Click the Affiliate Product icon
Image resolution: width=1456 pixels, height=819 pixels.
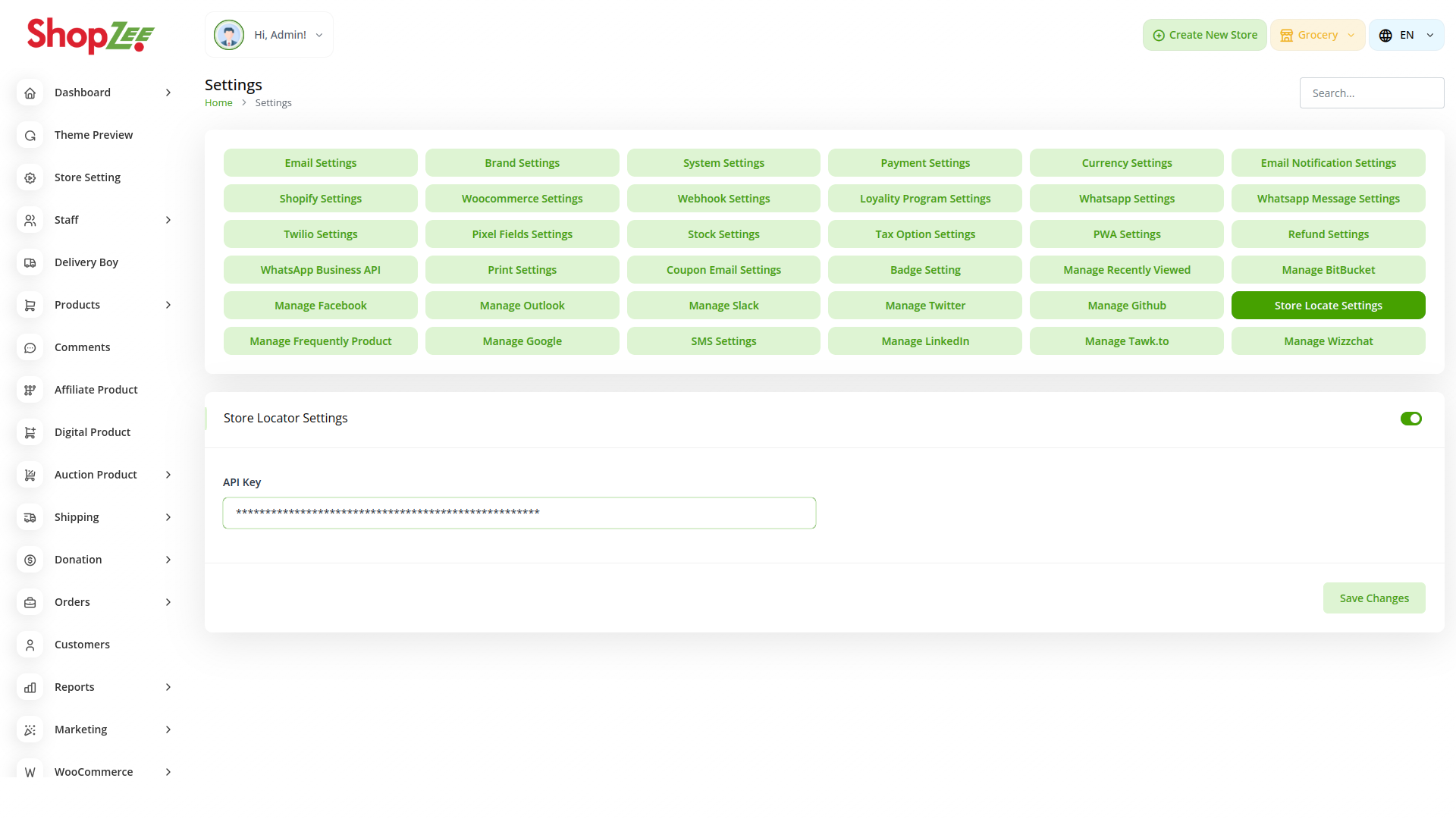(30, 390)
